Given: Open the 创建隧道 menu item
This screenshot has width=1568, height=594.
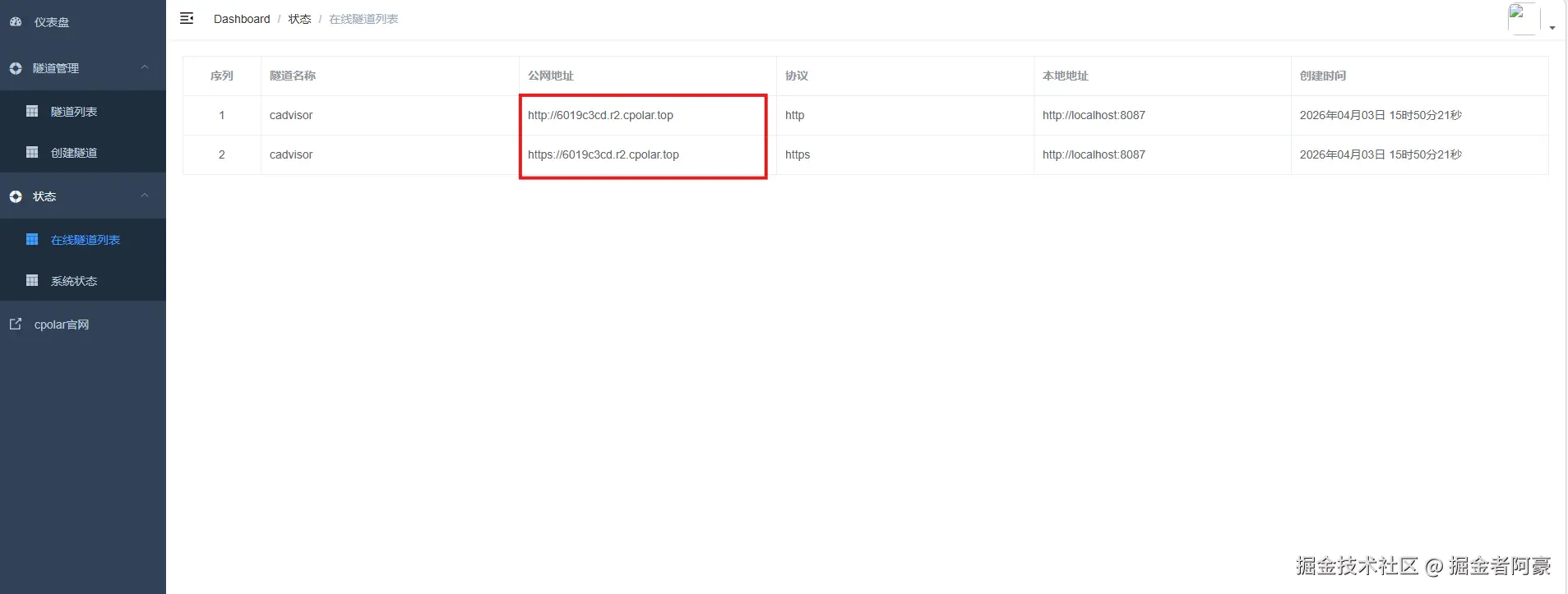Looking at the screenshot, I should click(x=83, y=152).
